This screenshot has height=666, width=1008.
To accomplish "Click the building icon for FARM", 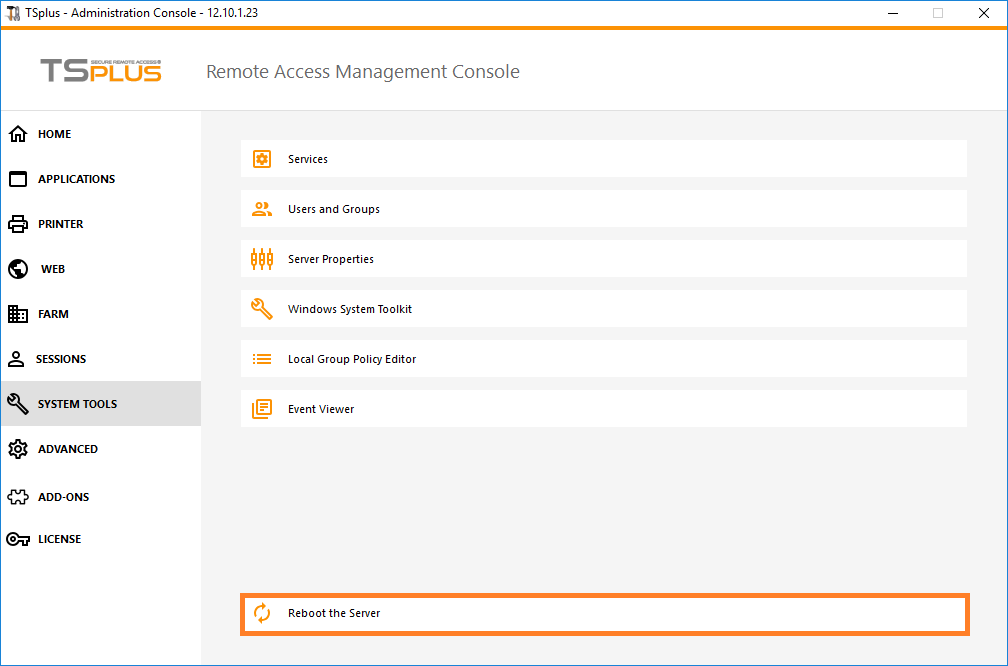I will pos(18,314).
